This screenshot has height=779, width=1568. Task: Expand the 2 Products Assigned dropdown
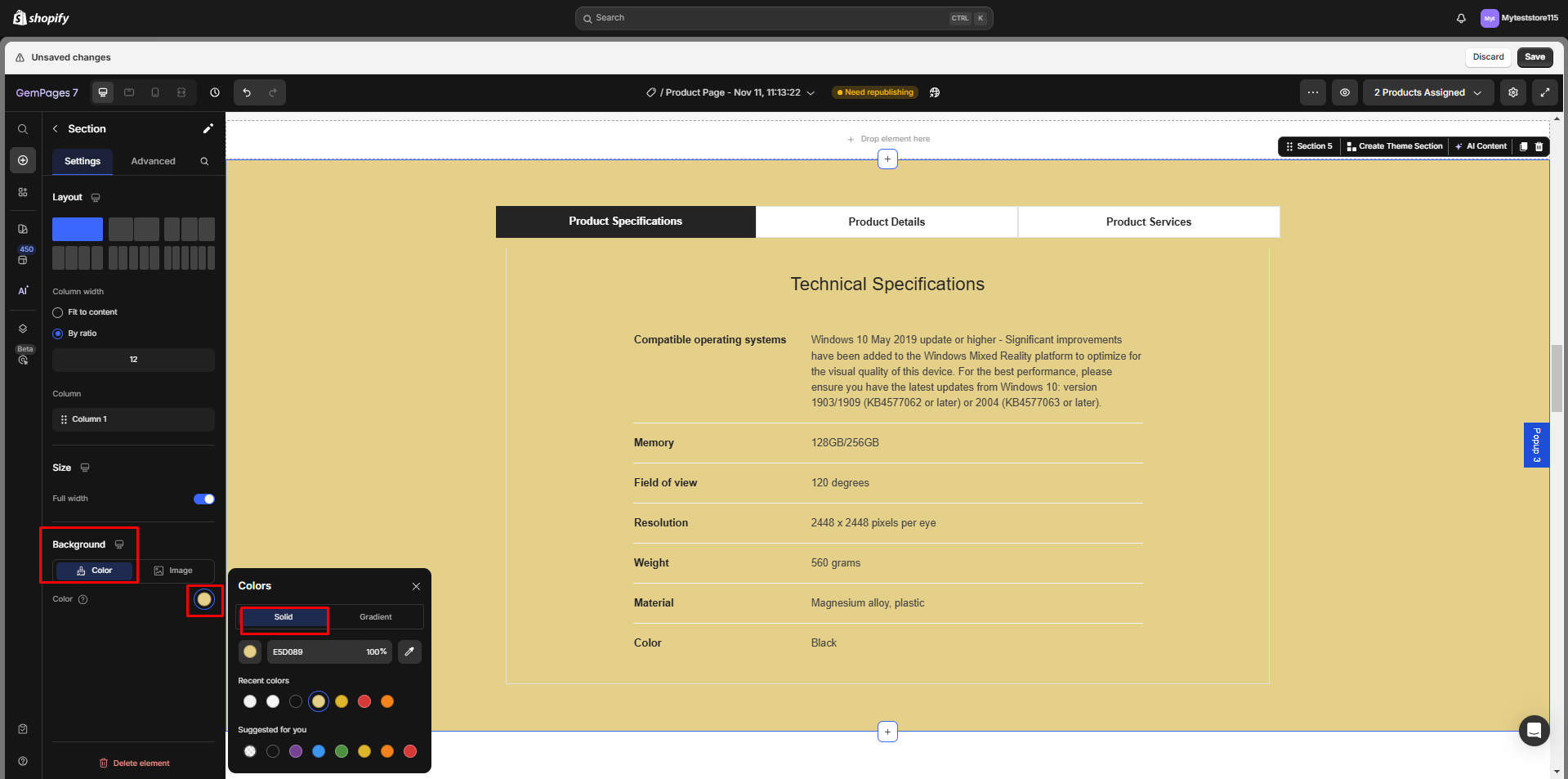click(x=1427, y=92)
